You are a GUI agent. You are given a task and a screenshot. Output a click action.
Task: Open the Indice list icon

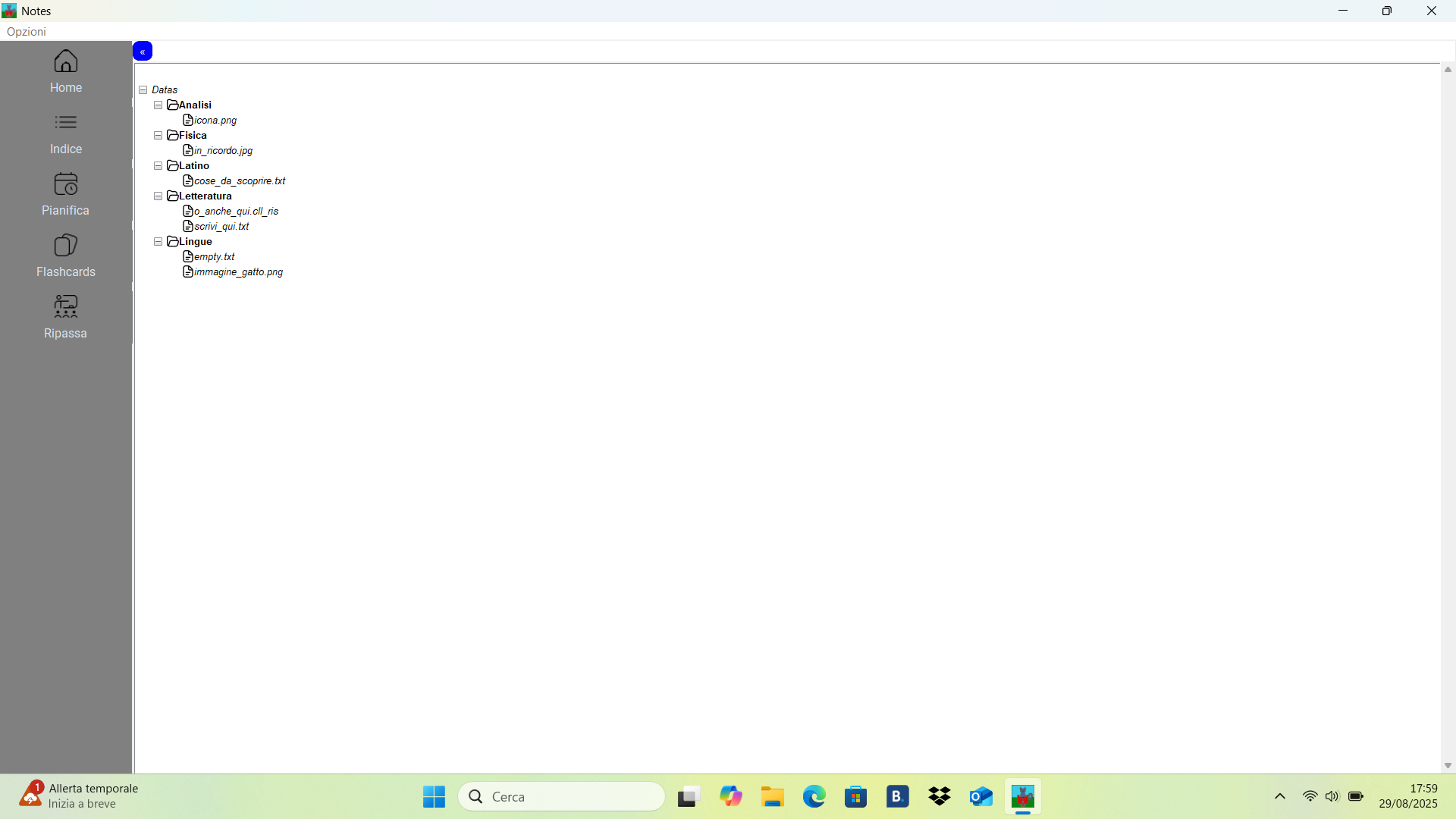(x=66, y=123)
